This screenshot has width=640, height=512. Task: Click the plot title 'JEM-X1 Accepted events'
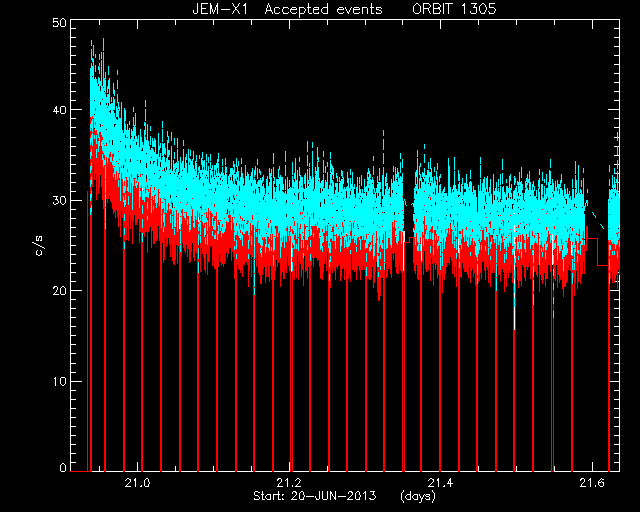point(287,9)
